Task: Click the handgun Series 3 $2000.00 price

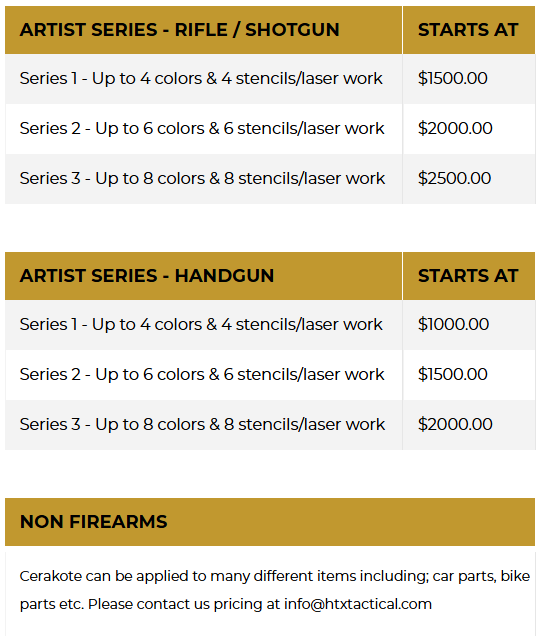Action: (x=455, y=424)
